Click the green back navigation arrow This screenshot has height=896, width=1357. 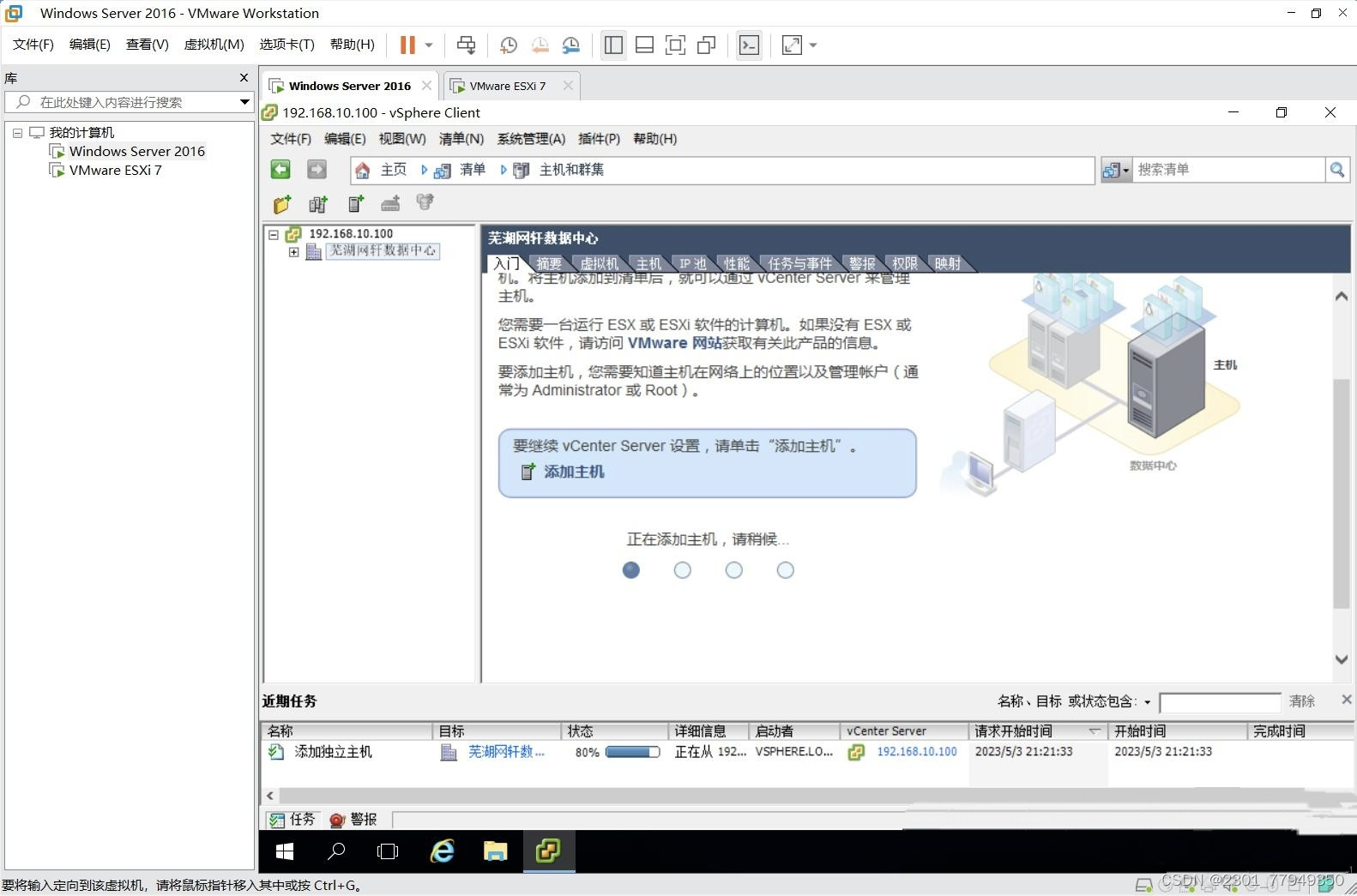(280, 170)
